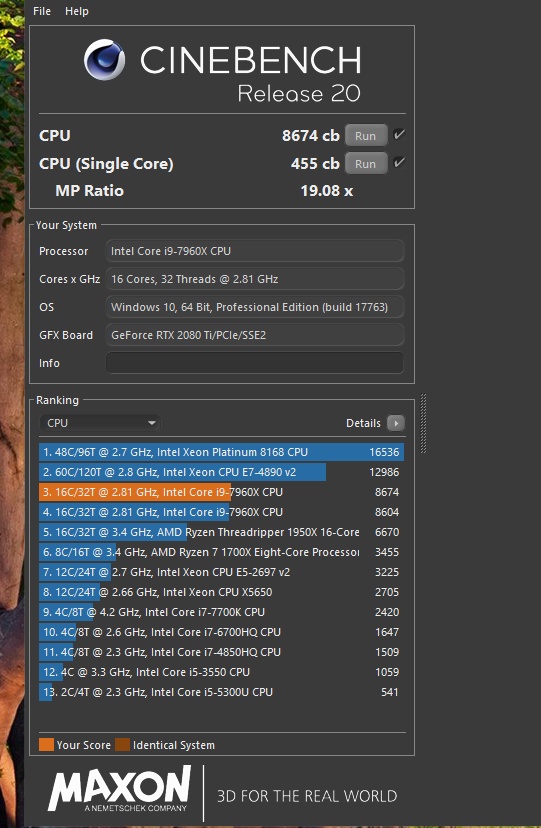Click the orange Your Score legend swatch
541x828 pixels.
(x=46, y=745)
